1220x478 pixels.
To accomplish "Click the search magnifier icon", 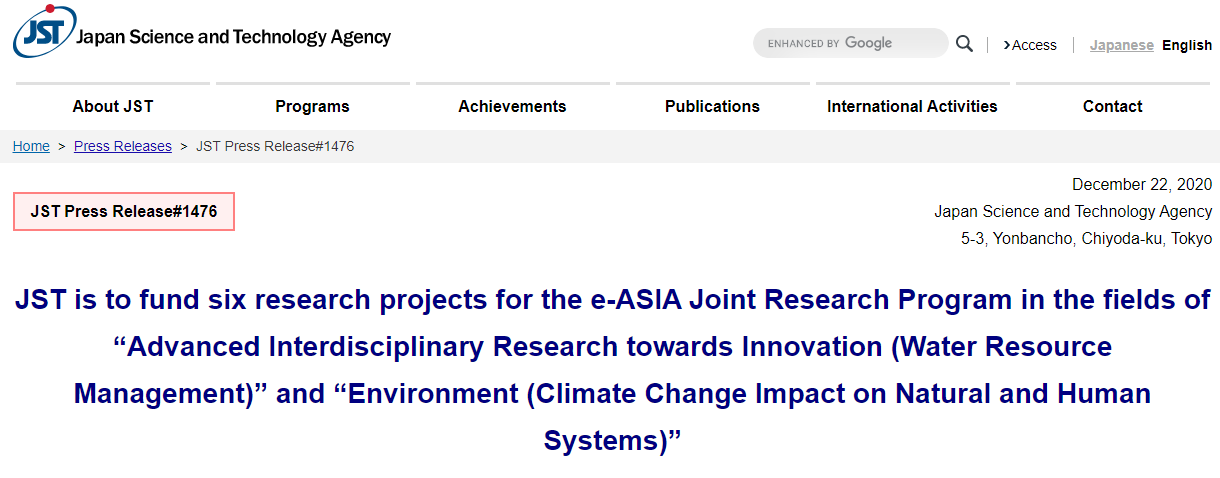I will pyautogui.click(x=964, y=43).
